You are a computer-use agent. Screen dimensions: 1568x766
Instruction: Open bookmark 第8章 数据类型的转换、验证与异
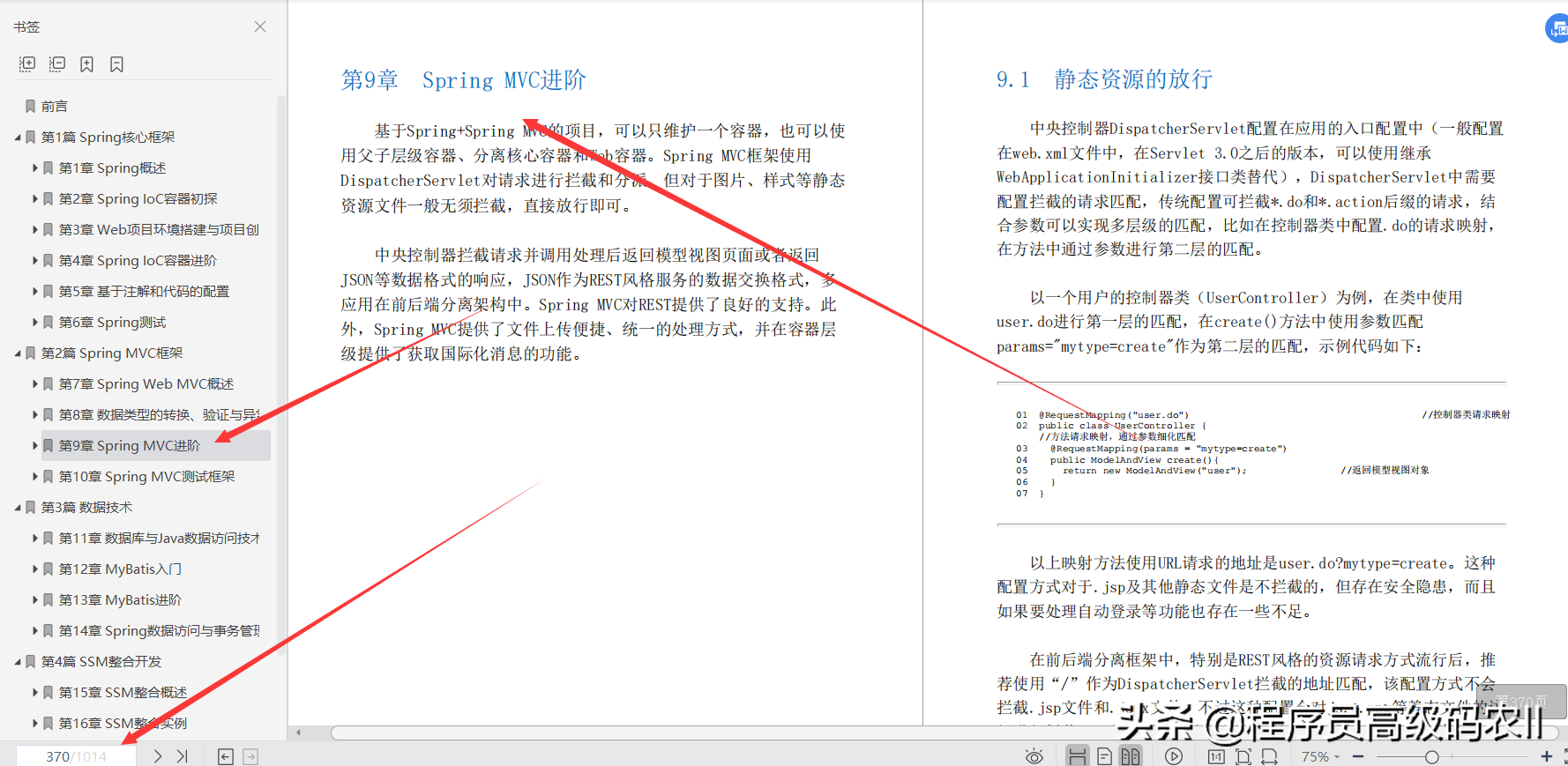159,414
